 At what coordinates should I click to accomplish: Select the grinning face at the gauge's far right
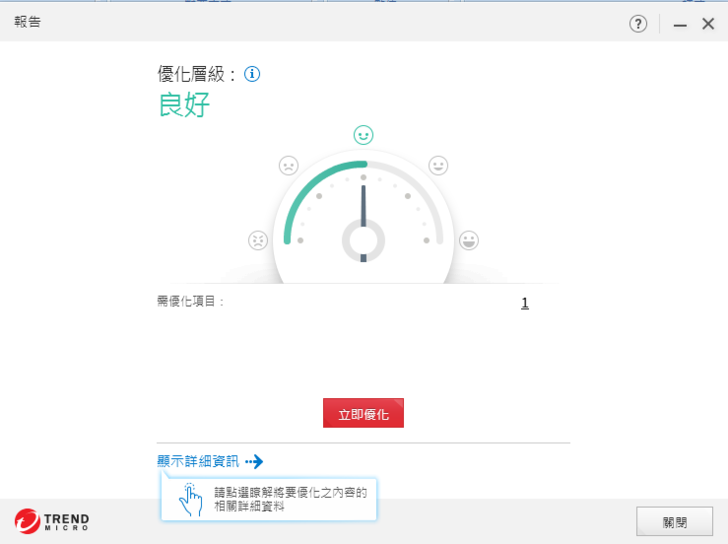(468, 240)
